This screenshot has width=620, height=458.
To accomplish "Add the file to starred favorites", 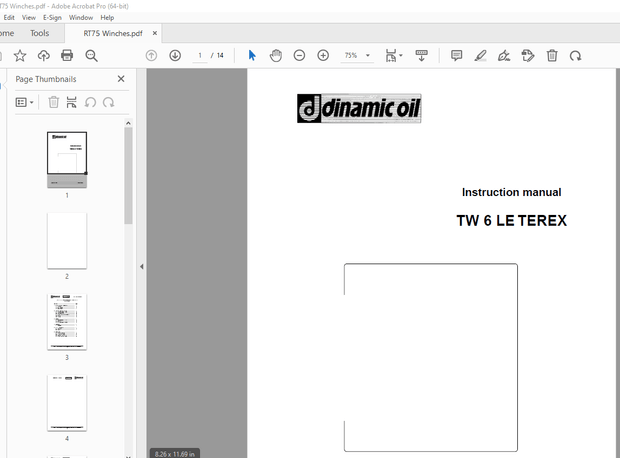I will [x=20, y=56].
